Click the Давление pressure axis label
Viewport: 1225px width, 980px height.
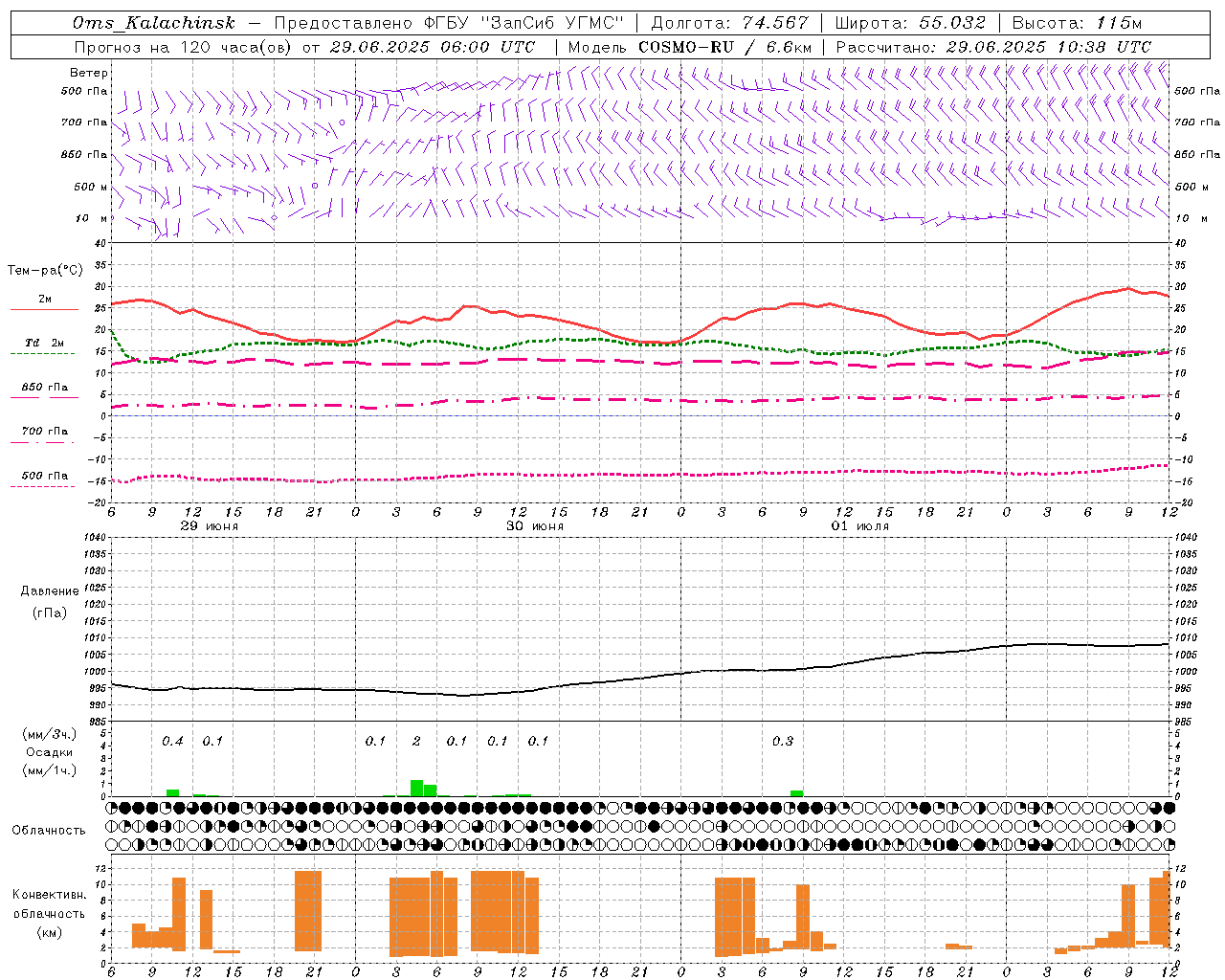pyautogui.click(x=50, y=591)
